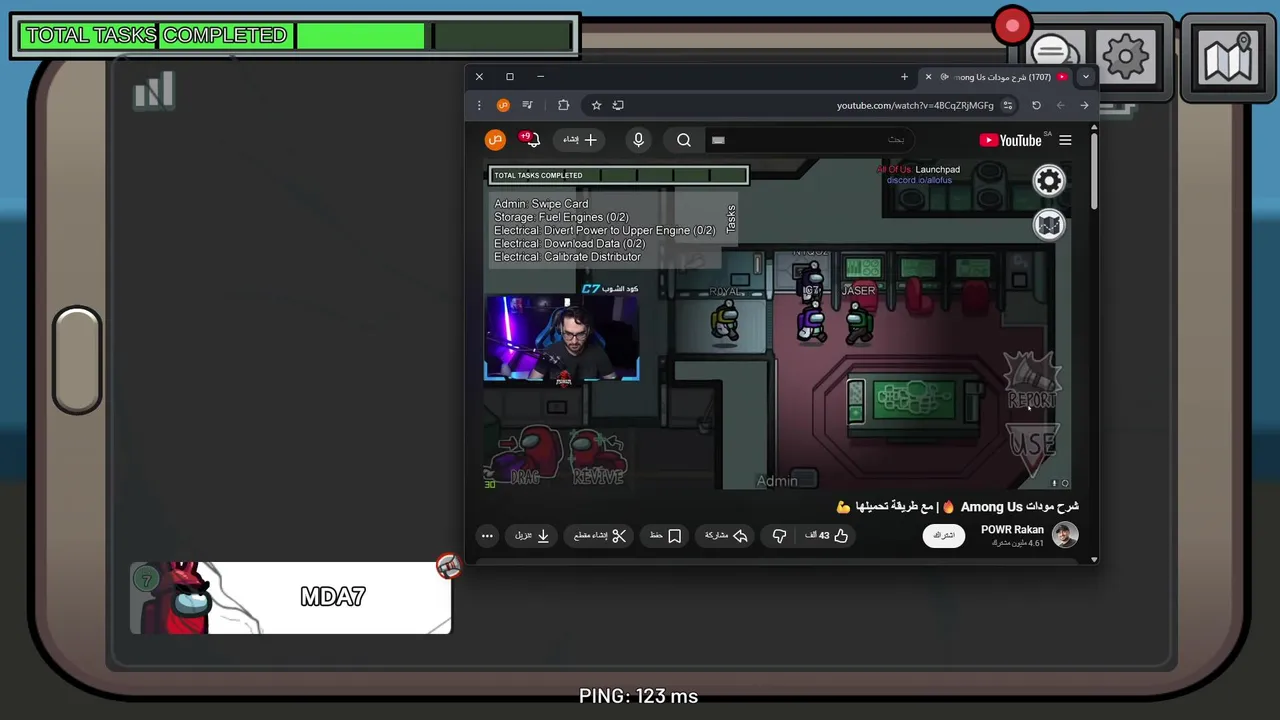Open the Among Us ship map
This screenshot has width=1280, height=720.
pyautogui.click(x=1229, y=59)
